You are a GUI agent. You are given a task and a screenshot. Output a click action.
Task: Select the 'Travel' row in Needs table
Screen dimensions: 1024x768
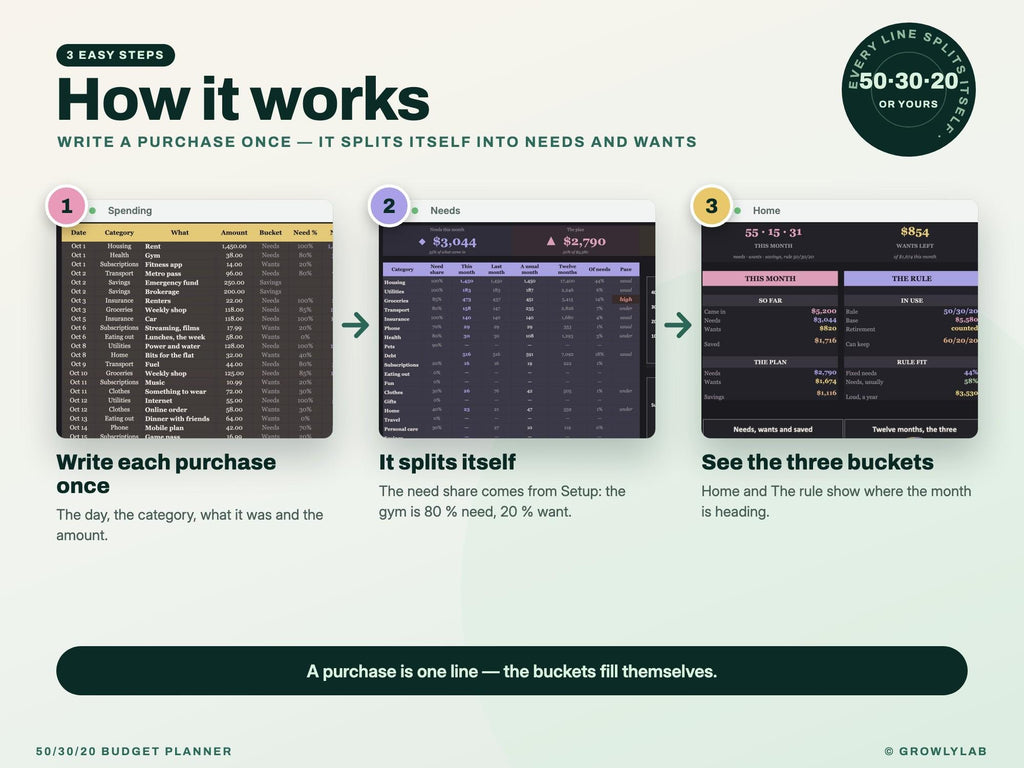(511, 419)
